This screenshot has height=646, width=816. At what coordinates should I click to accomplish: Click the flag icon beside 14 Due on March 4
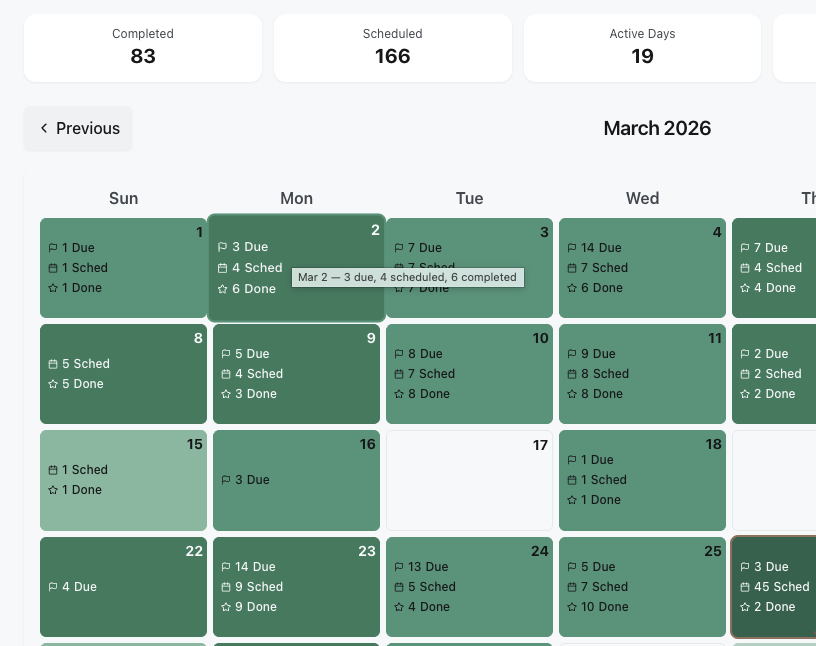pyautogui.click(x=571, y=248)
